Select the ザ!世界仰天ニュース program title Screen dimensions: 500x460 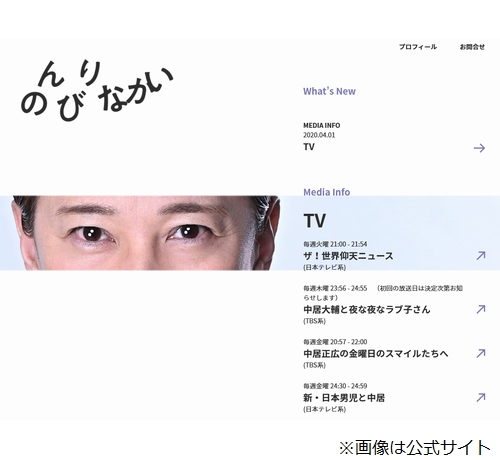pyautogui.click(x=348, y=256)
